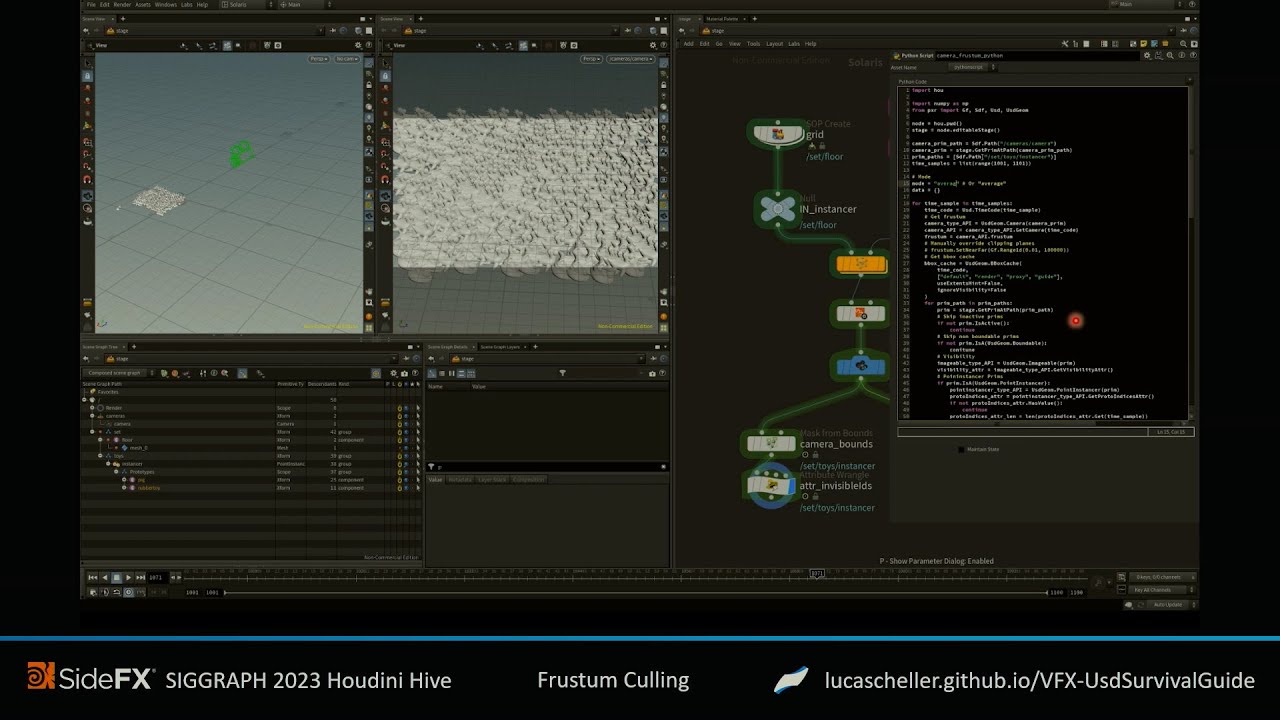Toggle visibility of the floor prim
This screenshot has height=720, width=1280.
tap(406, 440)
